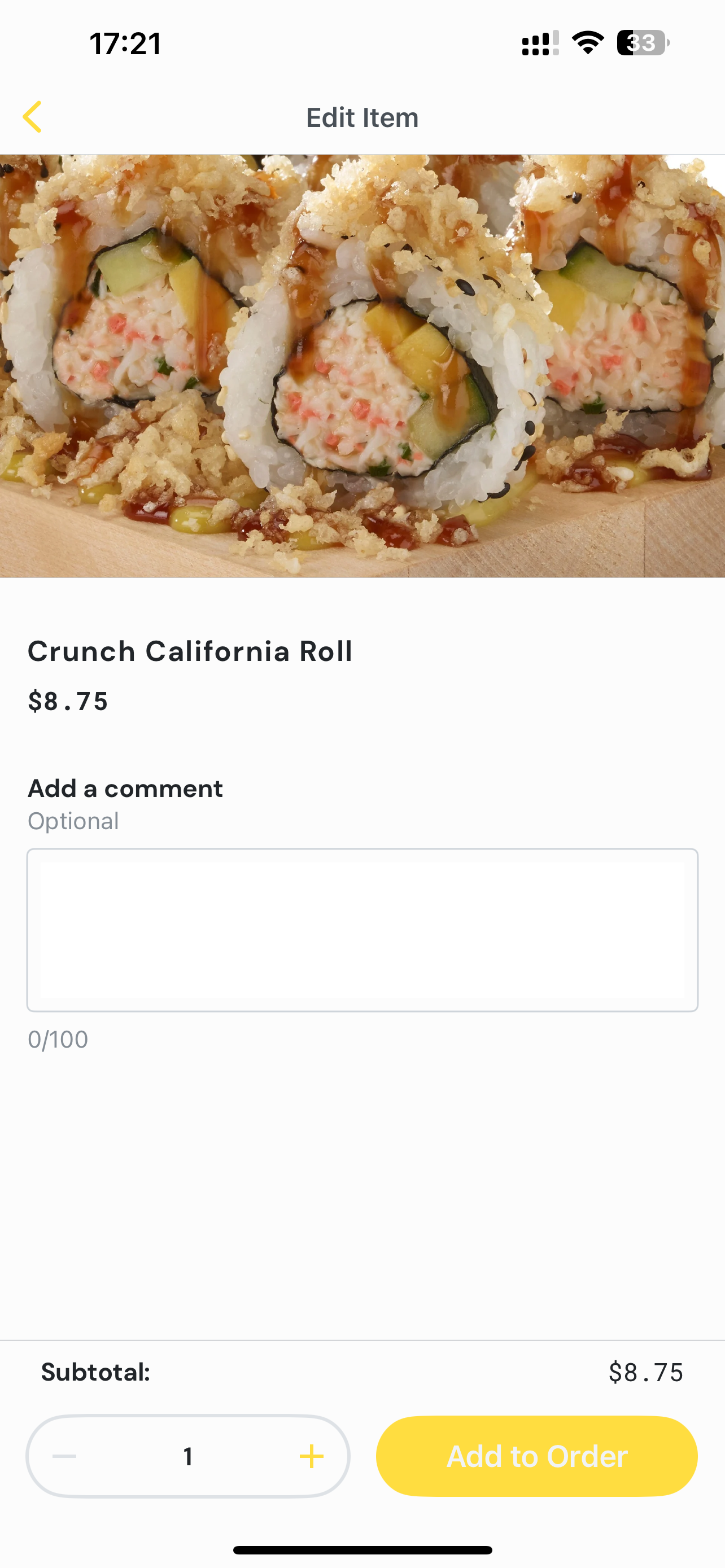Tap the home indicator bar
Viewport: 725px width, 1568px height.
coord(362,1550)
